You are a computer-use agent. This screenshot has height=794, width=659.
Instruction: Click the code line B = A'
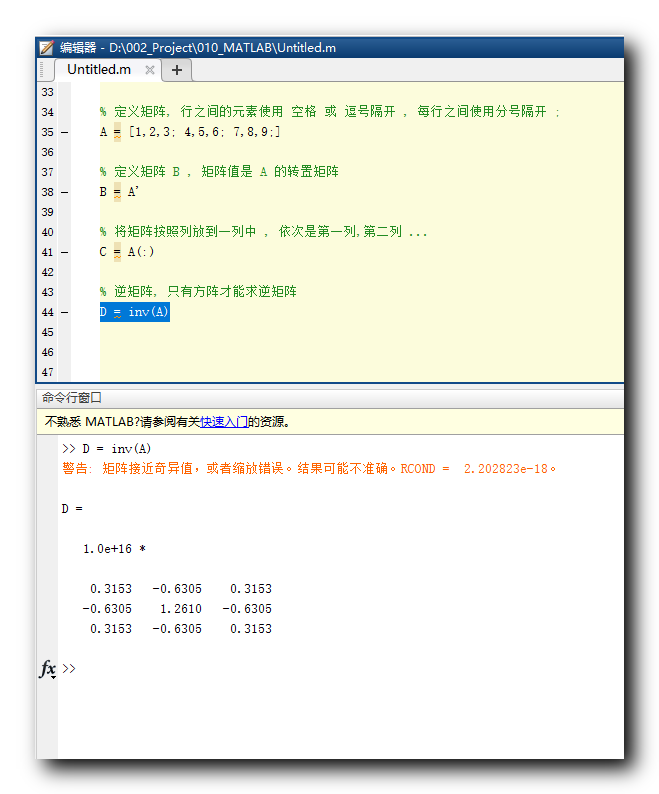(x=119, y=192)
